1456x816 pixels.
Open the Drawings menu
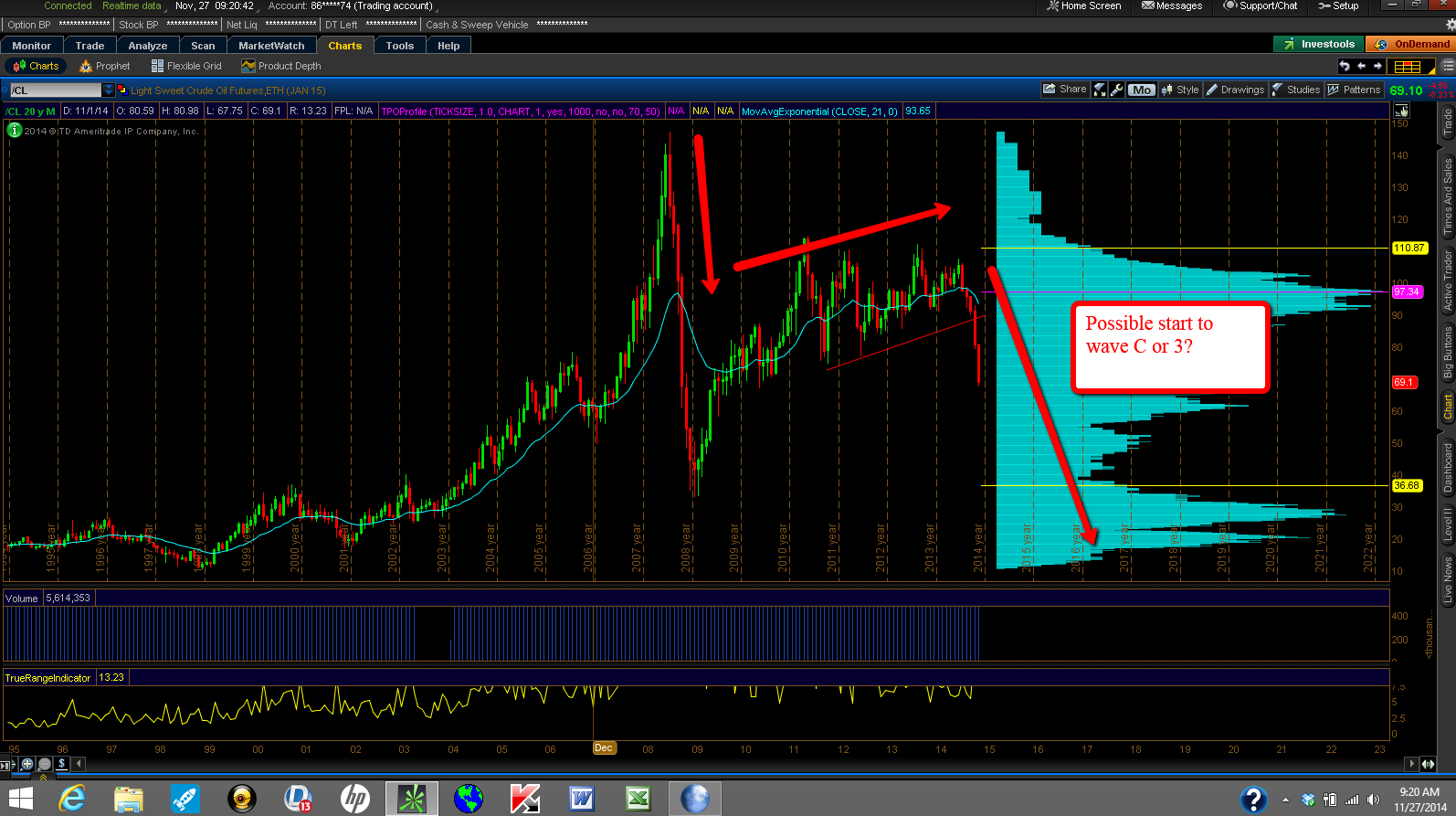click(1235, 90)
